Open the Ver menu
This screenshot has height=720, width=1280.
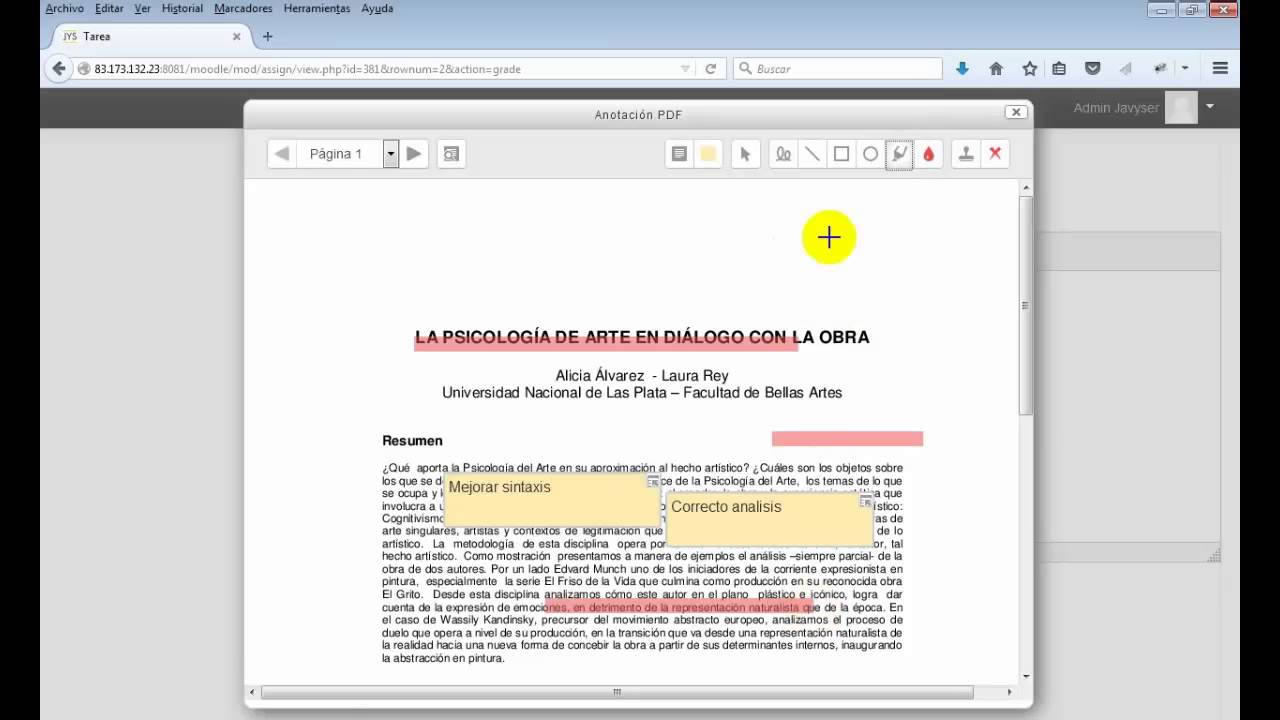(142, 8)
